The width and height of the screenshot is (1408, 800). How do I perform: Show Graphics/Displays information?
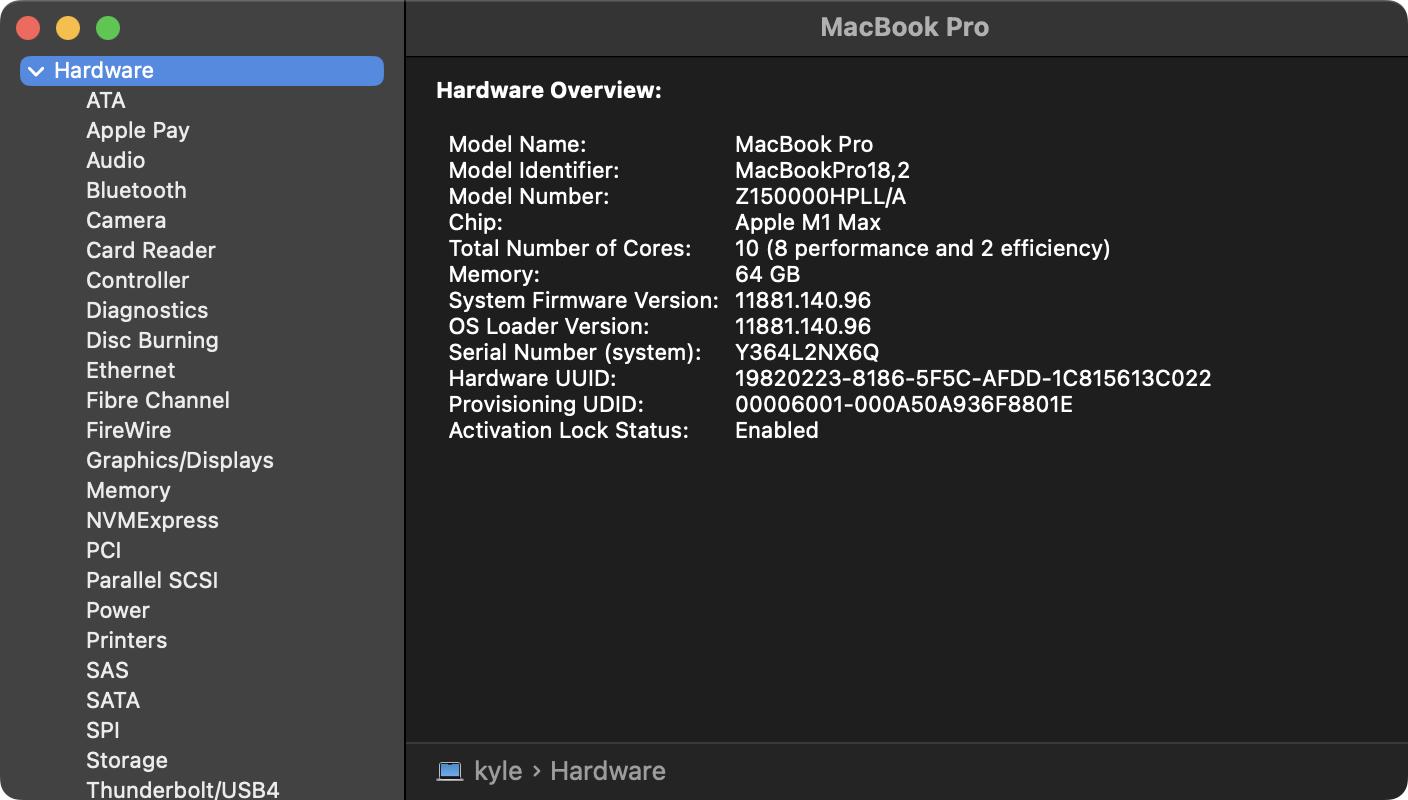click(x=180, y=461)
